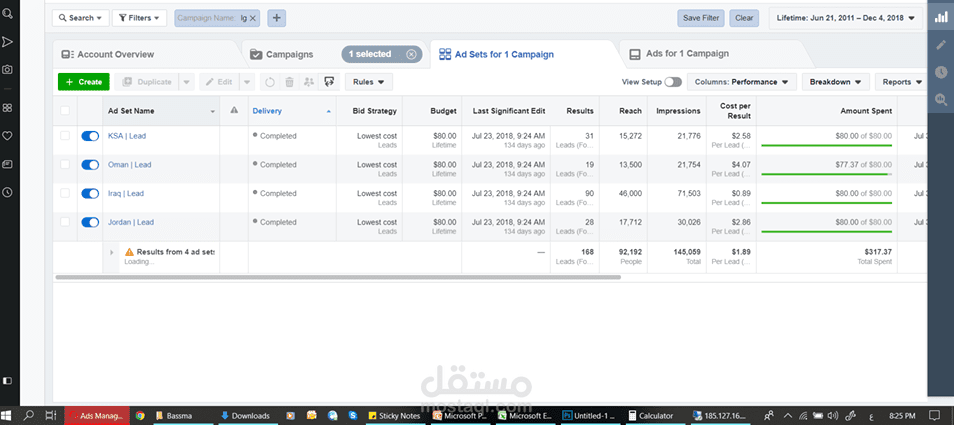Click the Save Filter button
This screenshot has width=954, height=425.
click(x=701, y=18)
